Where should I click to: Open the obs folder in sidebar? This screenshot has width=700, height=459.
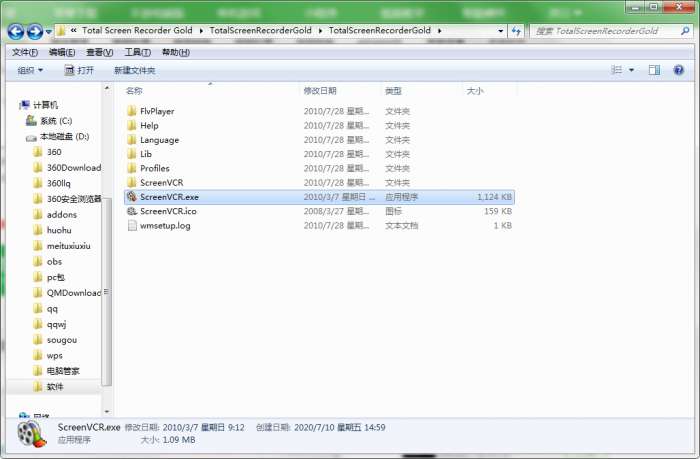pyautogui.click(x=54, y=261)
